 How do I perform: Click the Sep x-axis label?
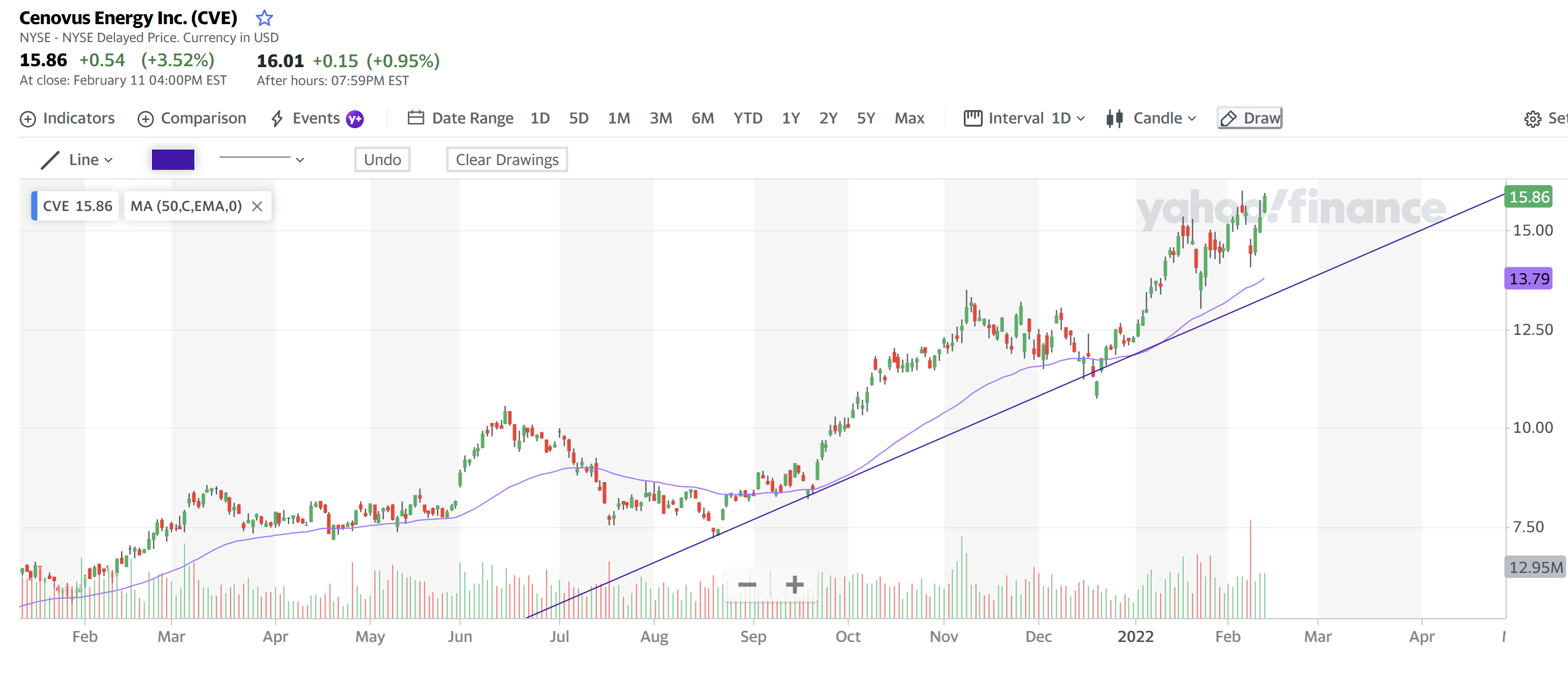pyautogui.click(x=753, y=637)
